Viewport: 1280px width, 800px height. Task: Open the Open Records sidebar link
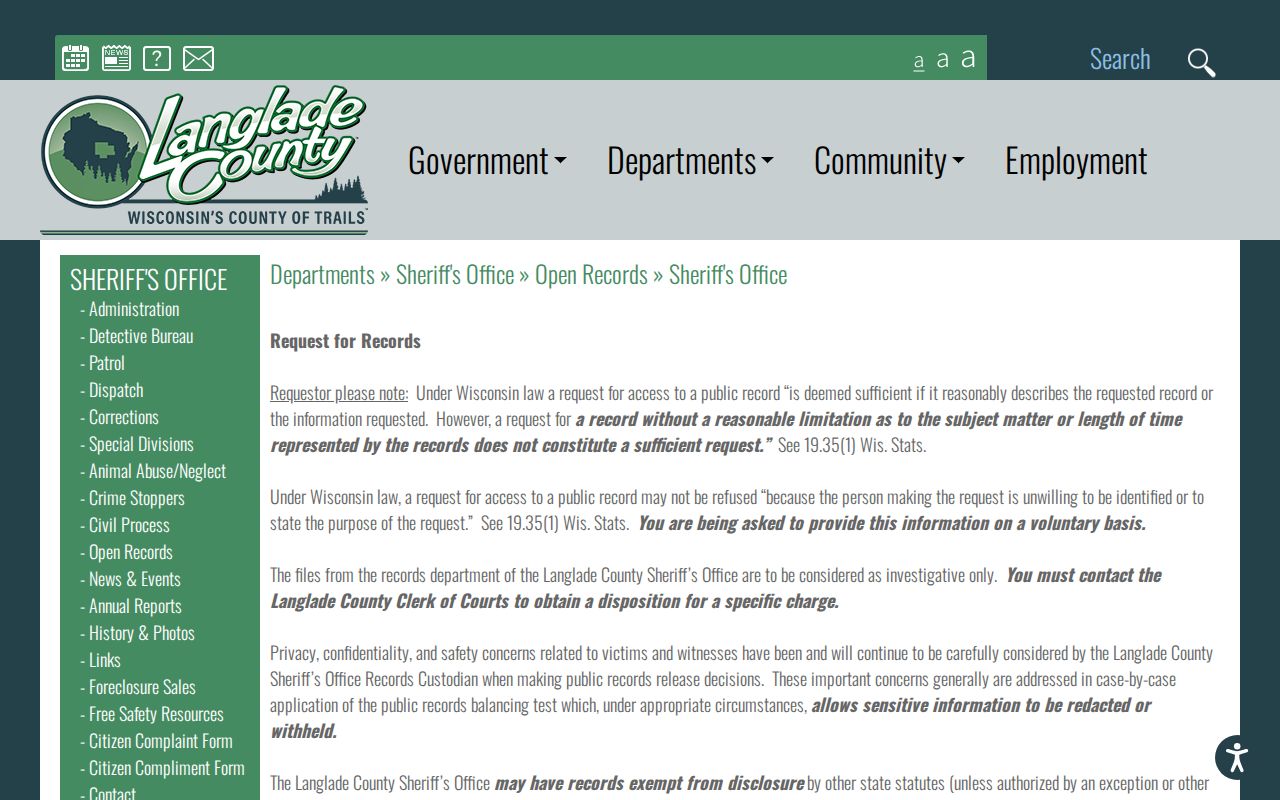click(x=131, y=552)
